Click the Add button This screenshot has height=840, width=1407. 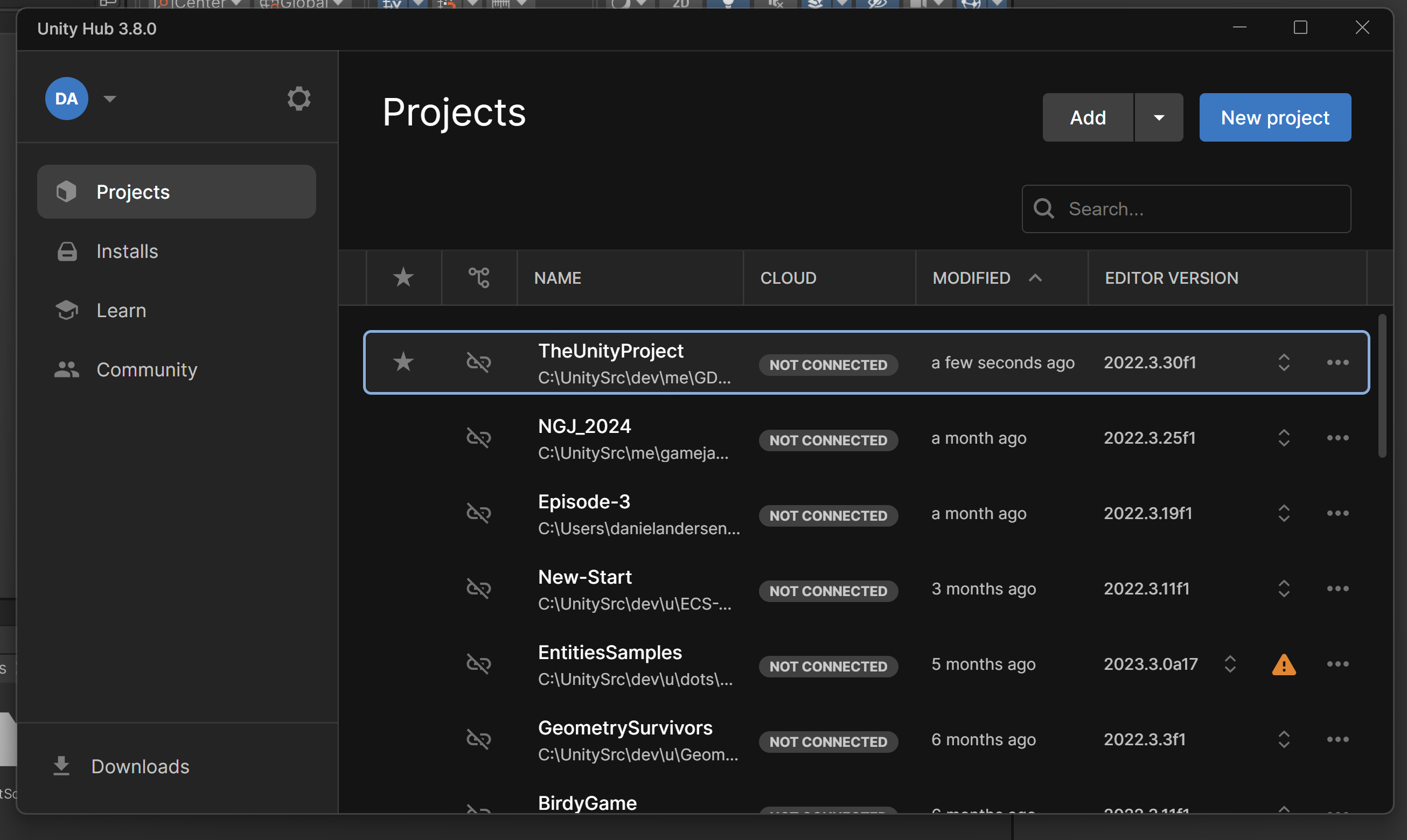(x=1088, y=117)
